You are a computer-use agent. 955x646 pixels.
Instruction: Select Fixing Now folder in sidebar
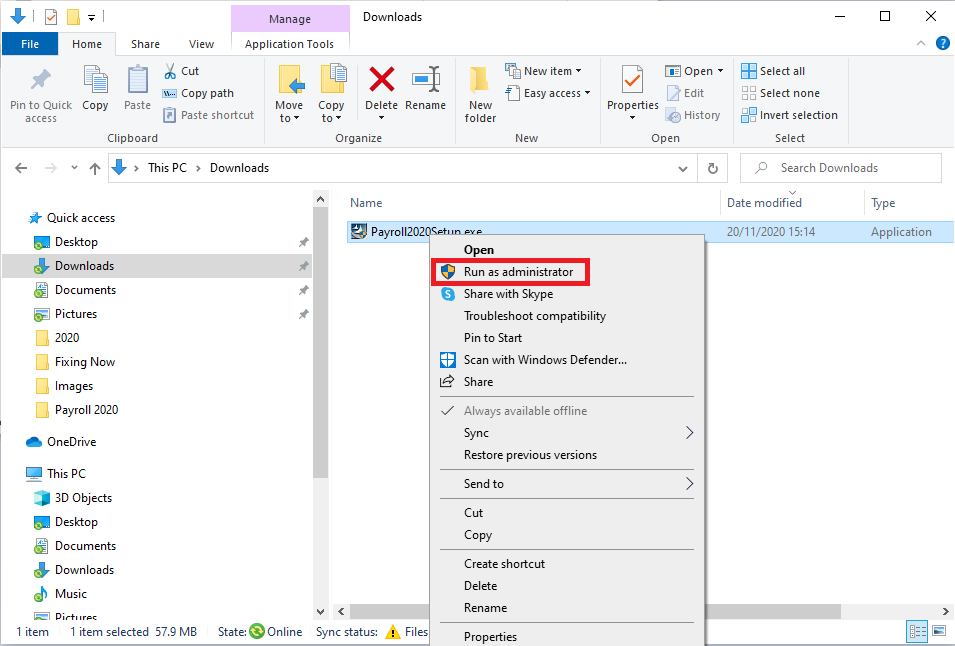pyautogui.click(x=85, y=362)
